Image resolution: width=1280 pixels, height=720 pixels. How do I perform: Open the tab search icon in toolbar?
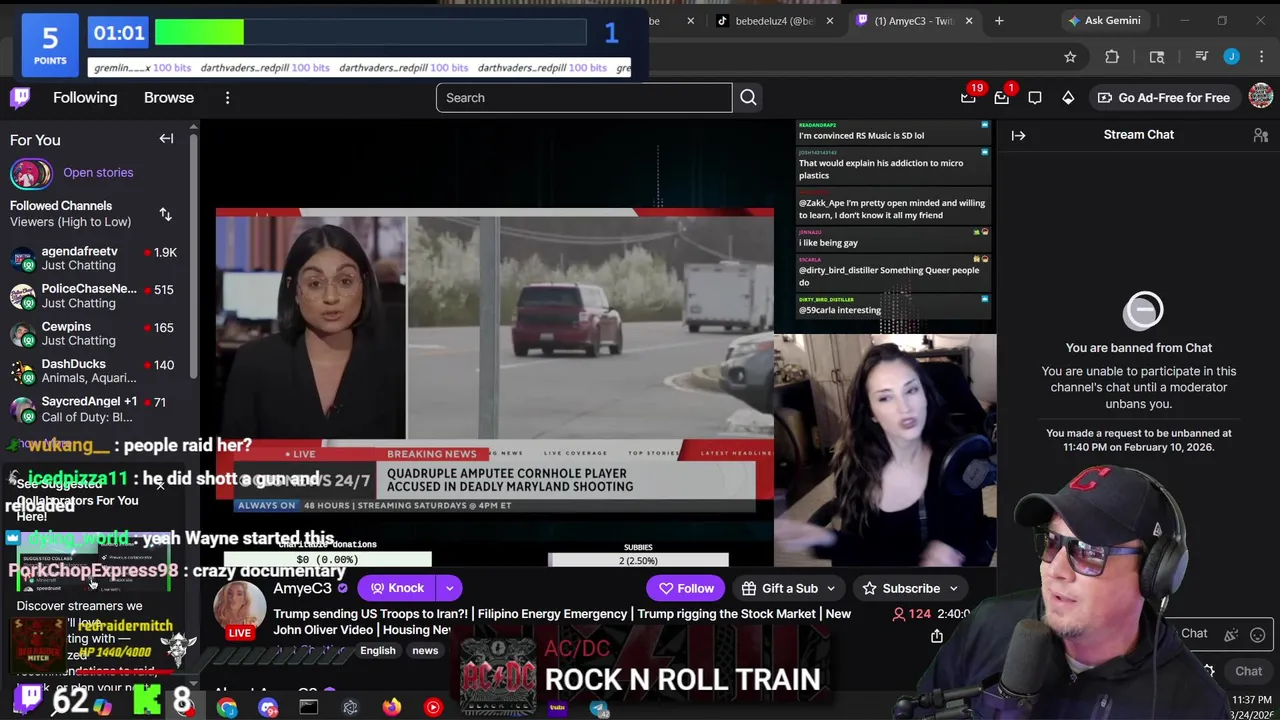click(1157, 57)
